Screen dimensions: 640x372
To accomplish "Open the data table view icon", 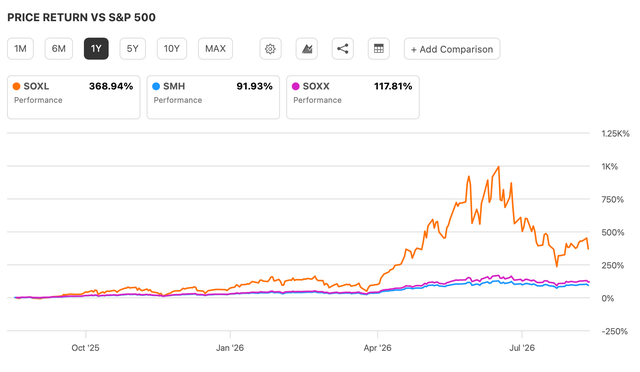I will coord(378,49).
